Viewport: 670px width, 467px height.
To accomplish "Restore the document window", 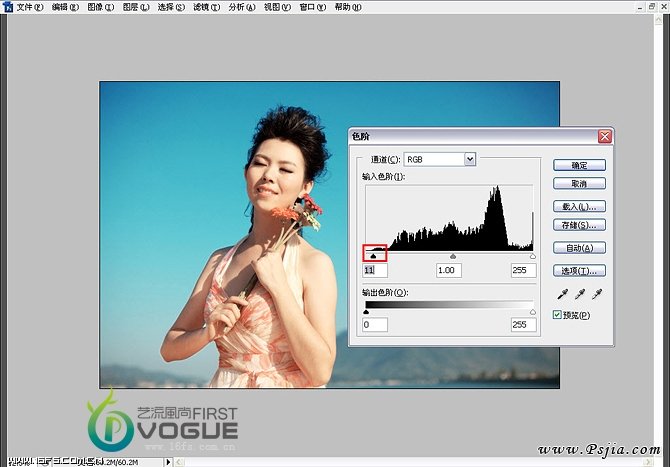I will coord(652,7).
